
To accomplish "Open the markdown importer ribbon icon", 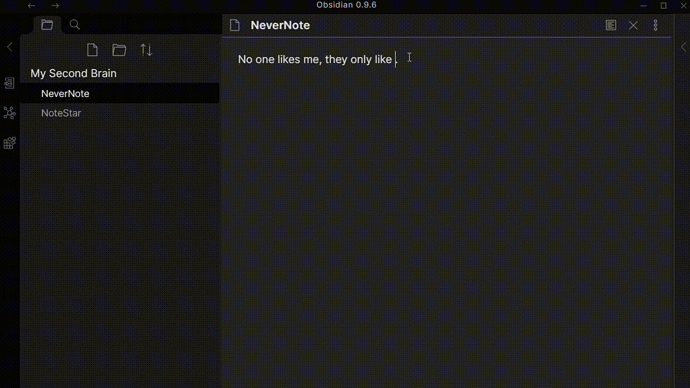I will click(9, 143).
